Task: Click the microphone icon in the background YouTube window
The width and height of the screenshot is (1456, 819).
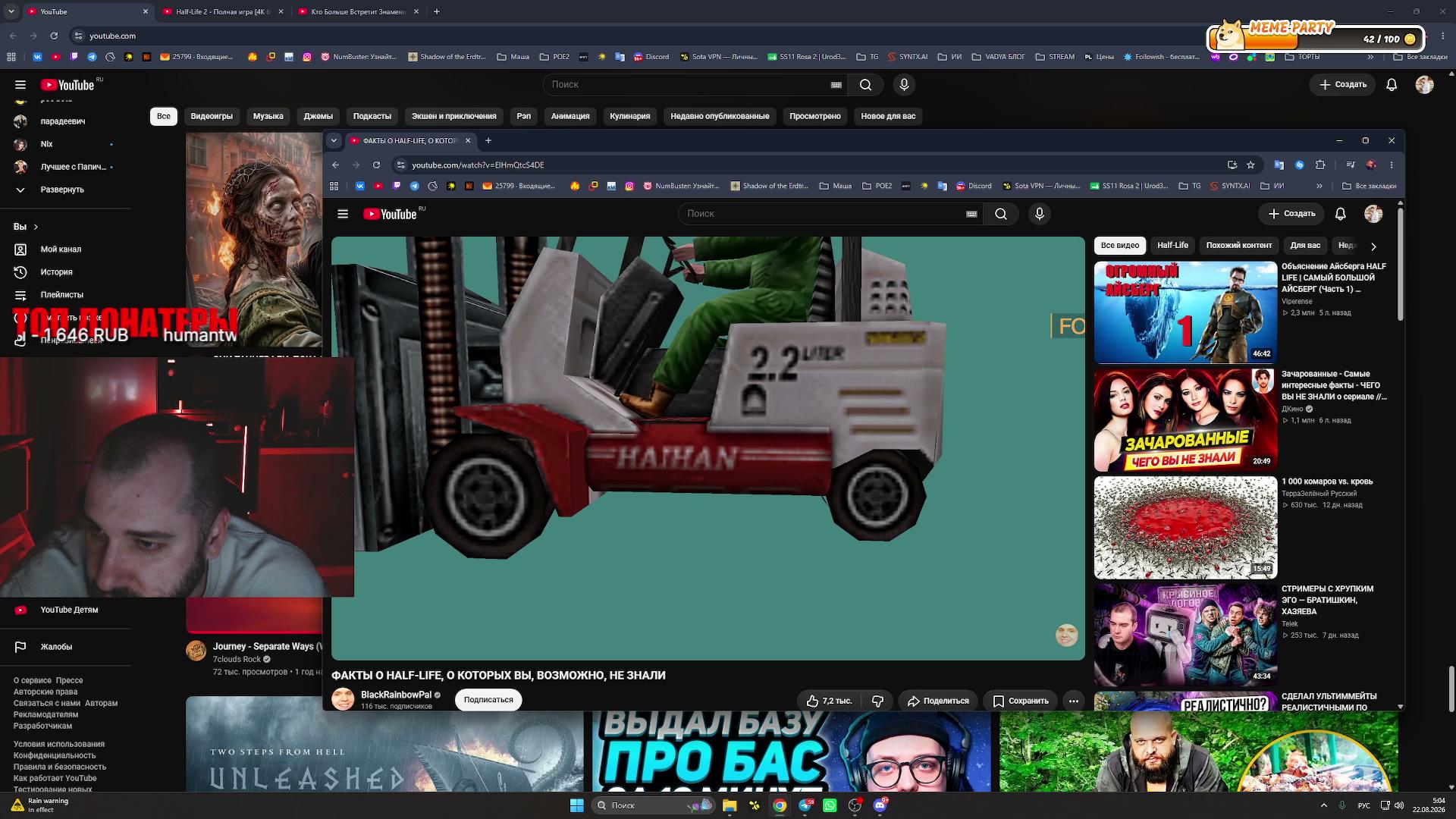Action: point(904,85)
